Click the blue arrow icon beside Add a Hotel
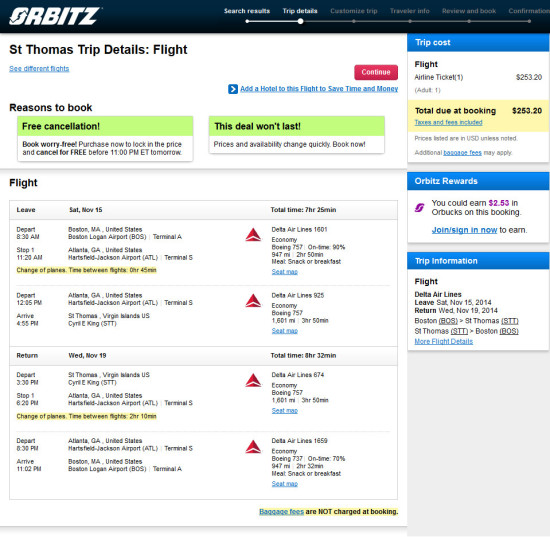The width and height of the screenshot is (550, 537). (233, 89)
